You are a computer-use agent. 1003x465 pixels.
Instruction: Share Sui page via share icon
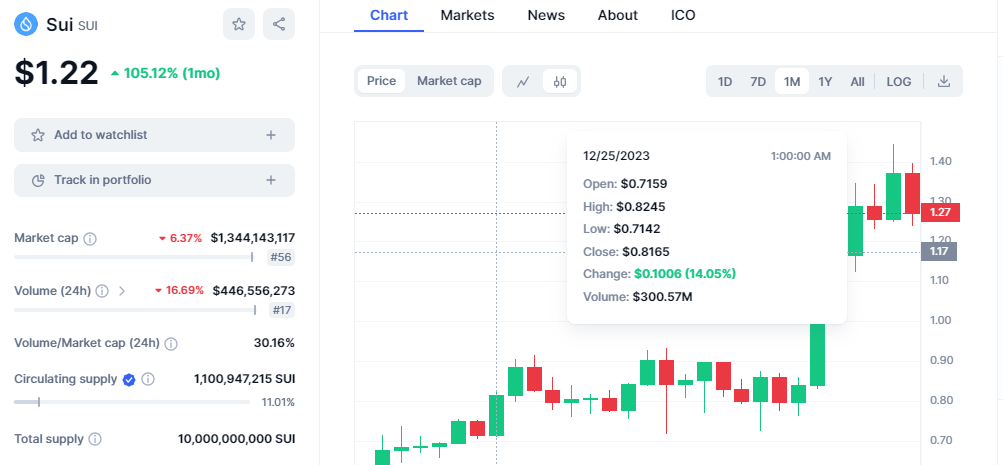(279, 24)
